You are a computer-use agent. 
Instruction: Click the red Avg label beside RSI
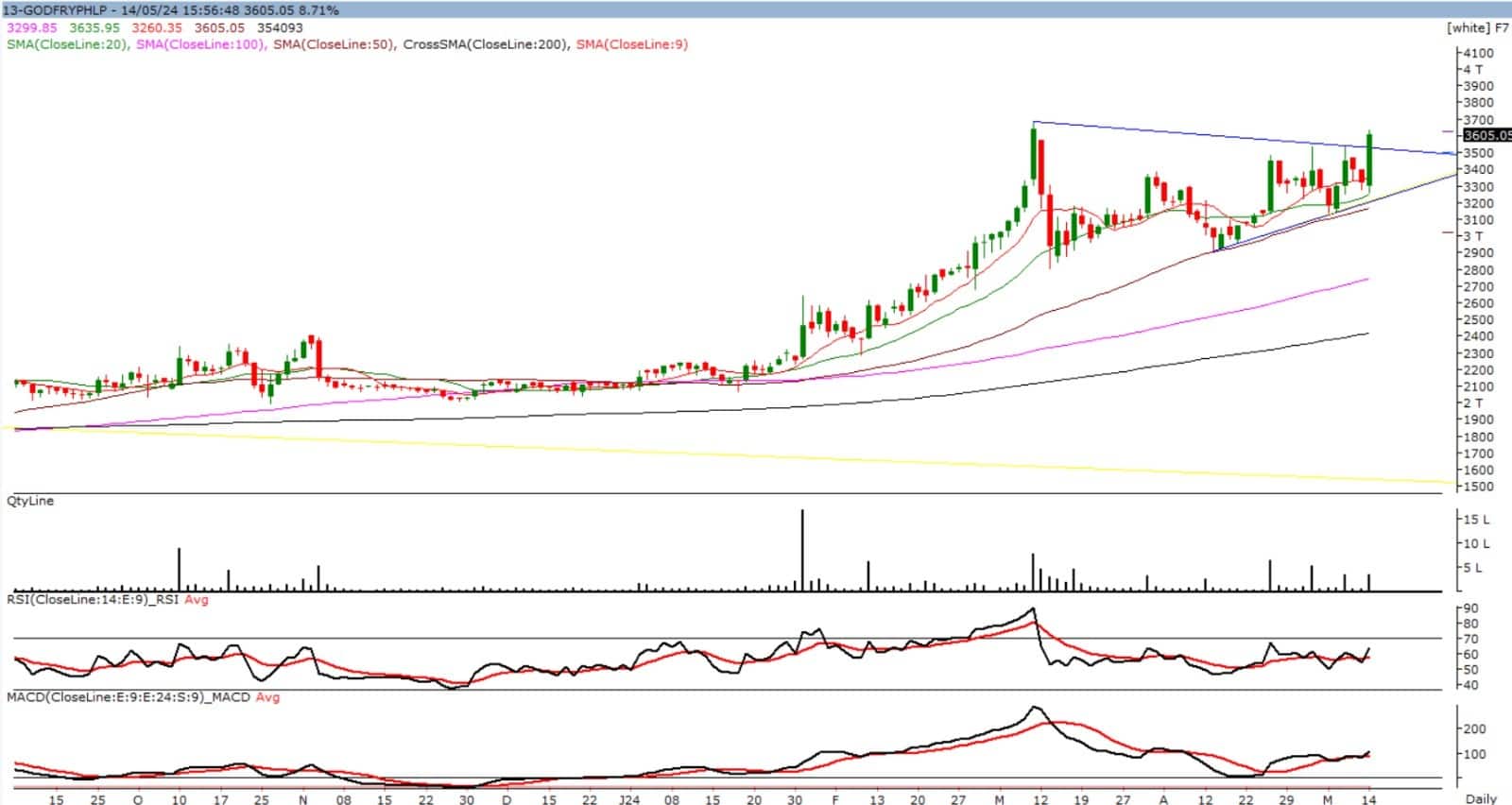pyautogui.click(x=197, y=599)
